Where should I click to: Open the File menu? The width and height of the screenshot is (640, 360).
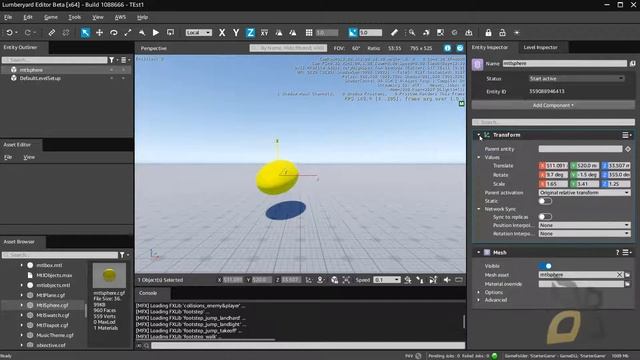tap(8, 17)
